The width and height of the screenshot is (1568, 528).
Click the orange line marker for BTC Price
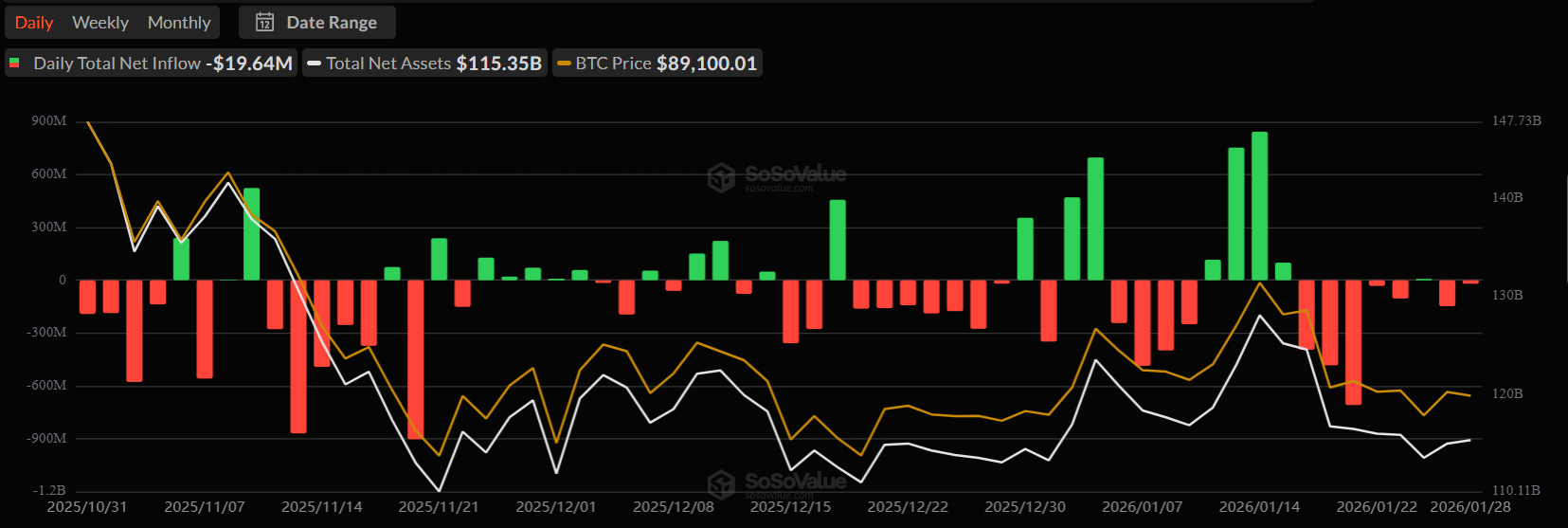[564, 64]
